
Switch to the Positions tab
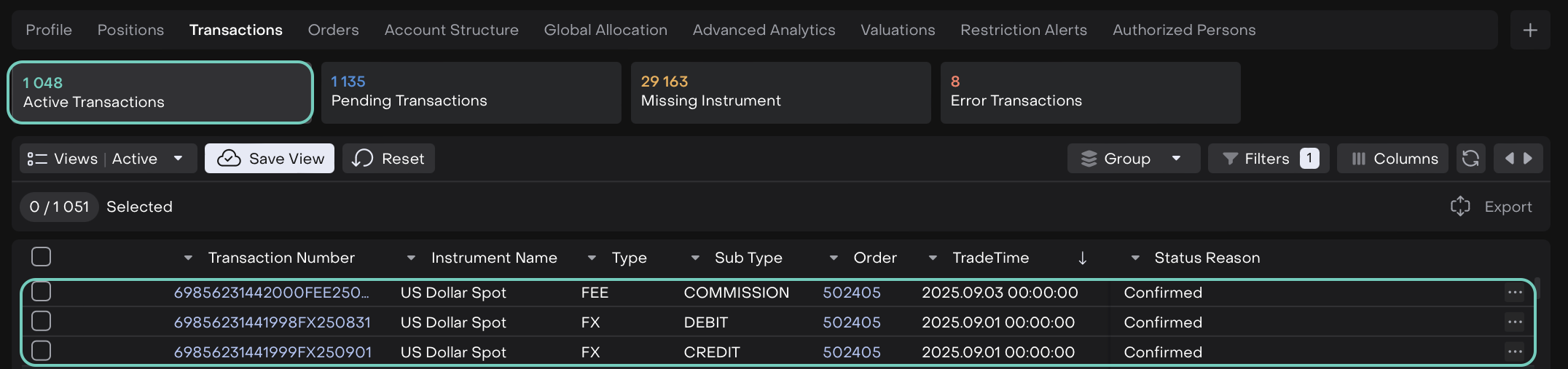pyautogui.click(x=130, y=30)
